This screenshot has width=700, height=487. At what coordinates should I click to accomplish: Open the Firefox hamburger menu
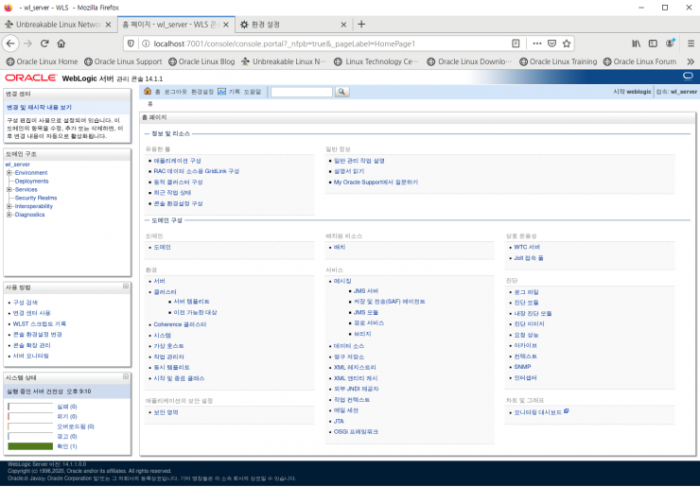pos(691,43)
